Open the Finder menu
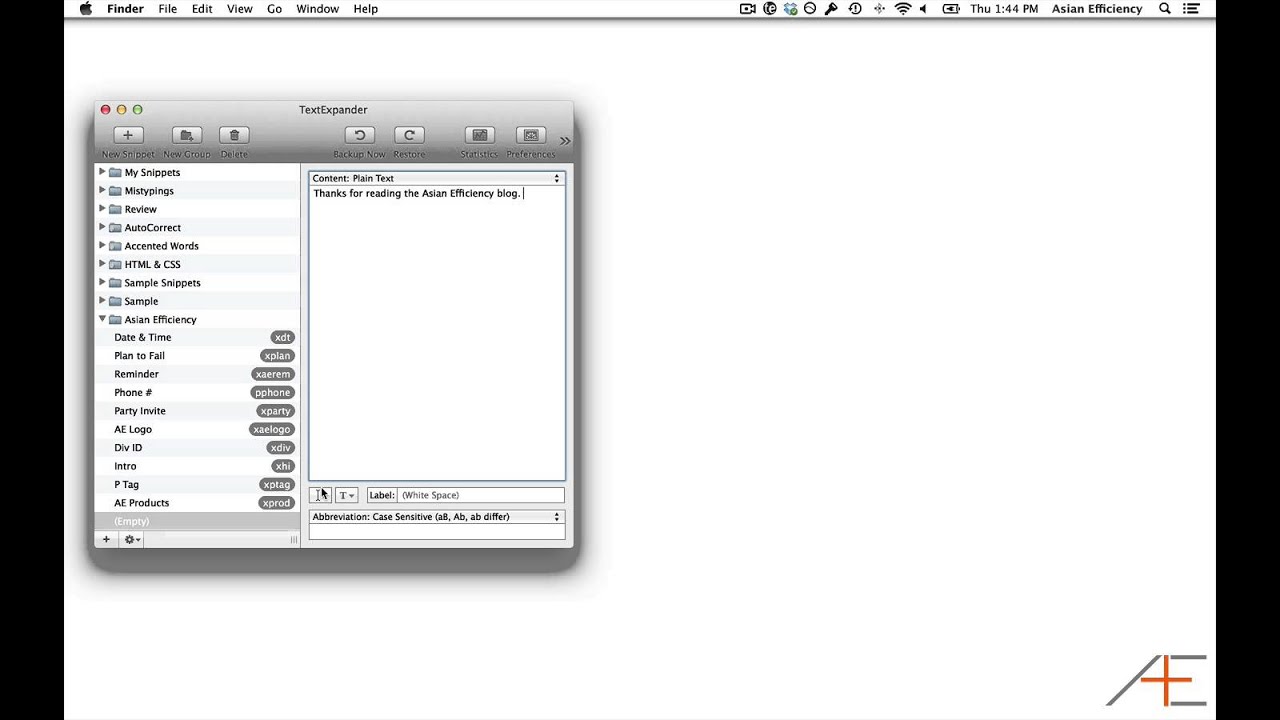 pos(125,9)
